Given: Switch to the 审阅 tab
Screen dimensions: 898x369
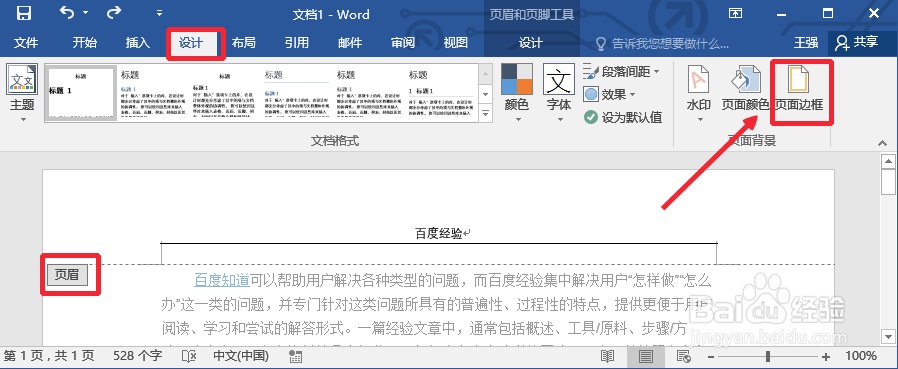Looking at the screenshot, I should tap(403, 43).
